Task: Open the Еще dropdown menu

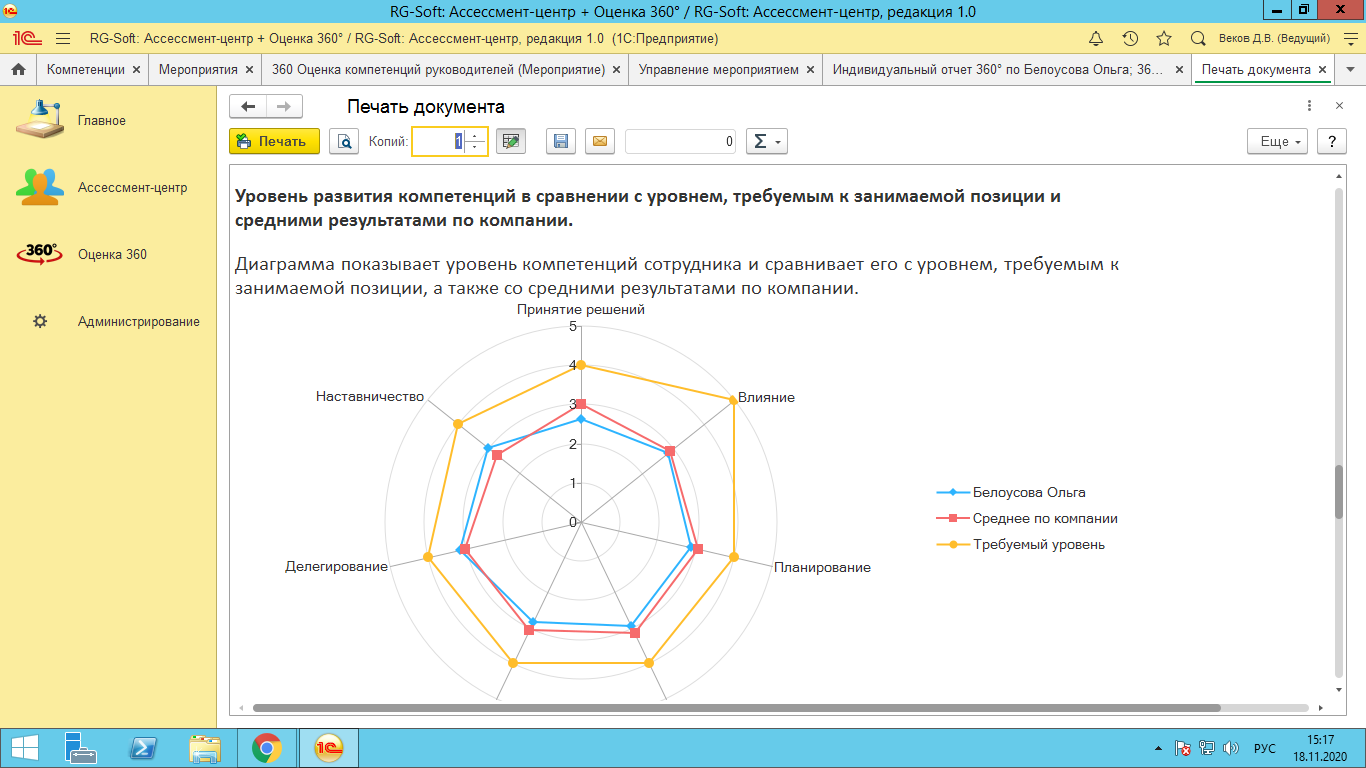Action: tap(1278, 141)
